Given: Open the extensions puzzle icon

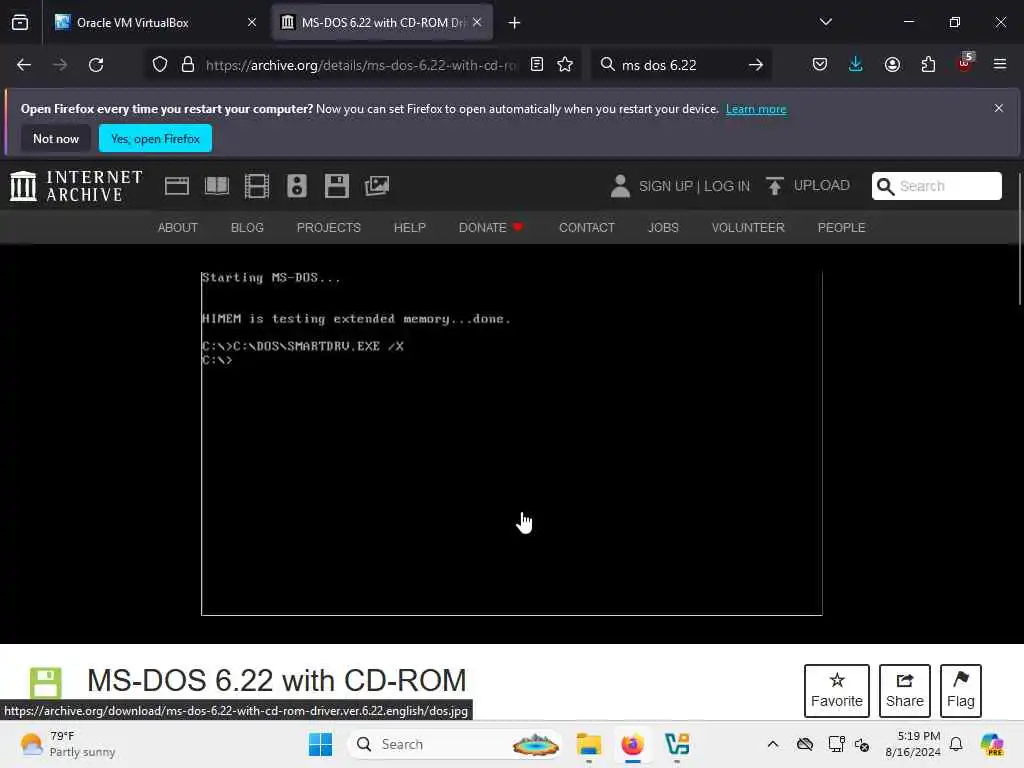Looking at the screenshot, I should [928, 65].
